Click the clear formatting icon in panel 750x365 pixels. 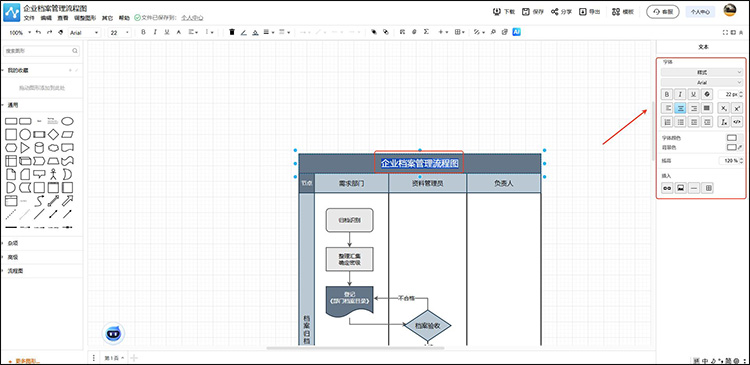tap(725, 122)
